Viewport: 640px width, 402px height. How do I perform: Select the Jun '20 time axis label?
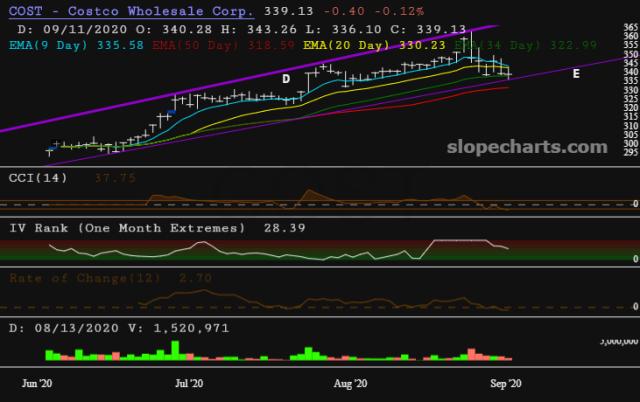pyautogui.click(x=37, y=384)
